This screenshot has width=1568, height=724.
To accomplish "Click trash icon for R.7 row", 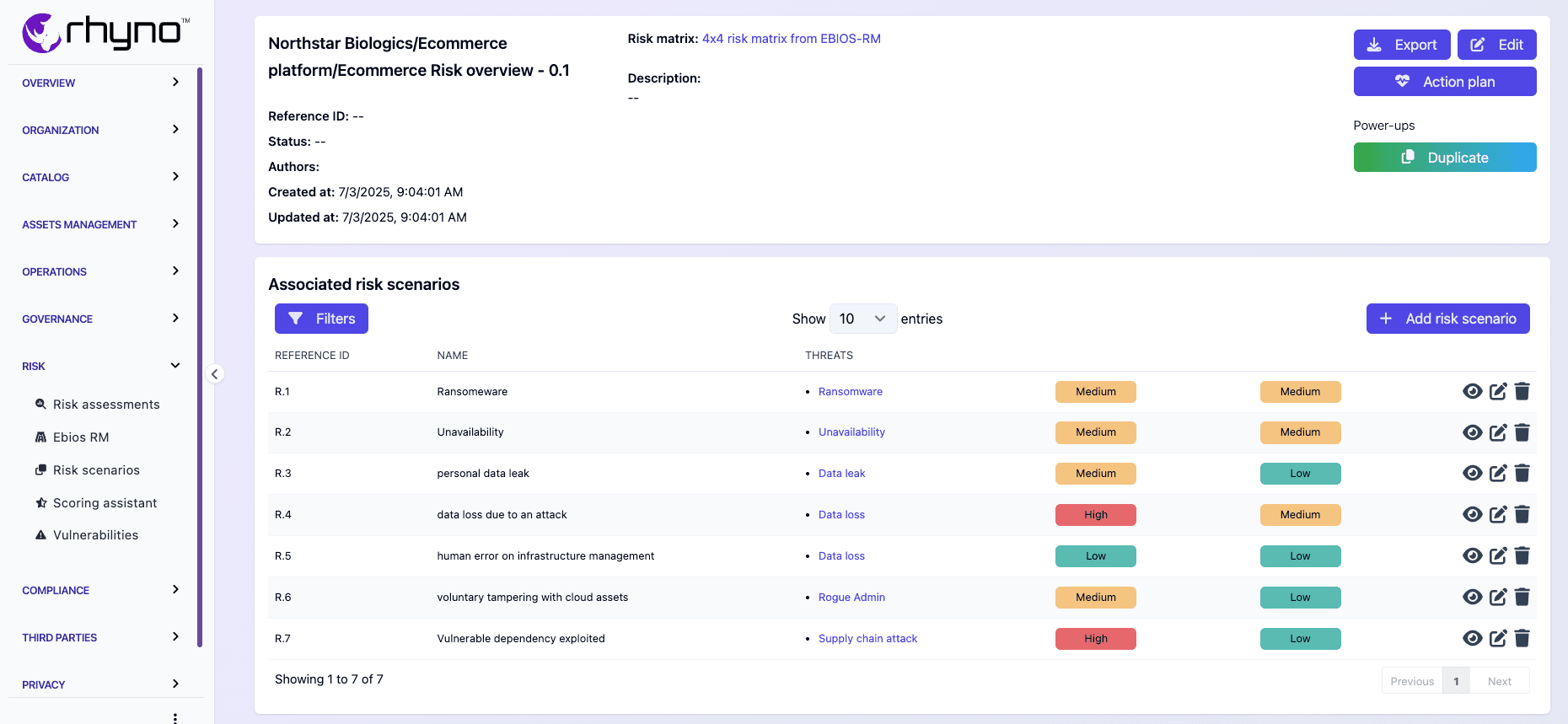I will coord(1522,638).
